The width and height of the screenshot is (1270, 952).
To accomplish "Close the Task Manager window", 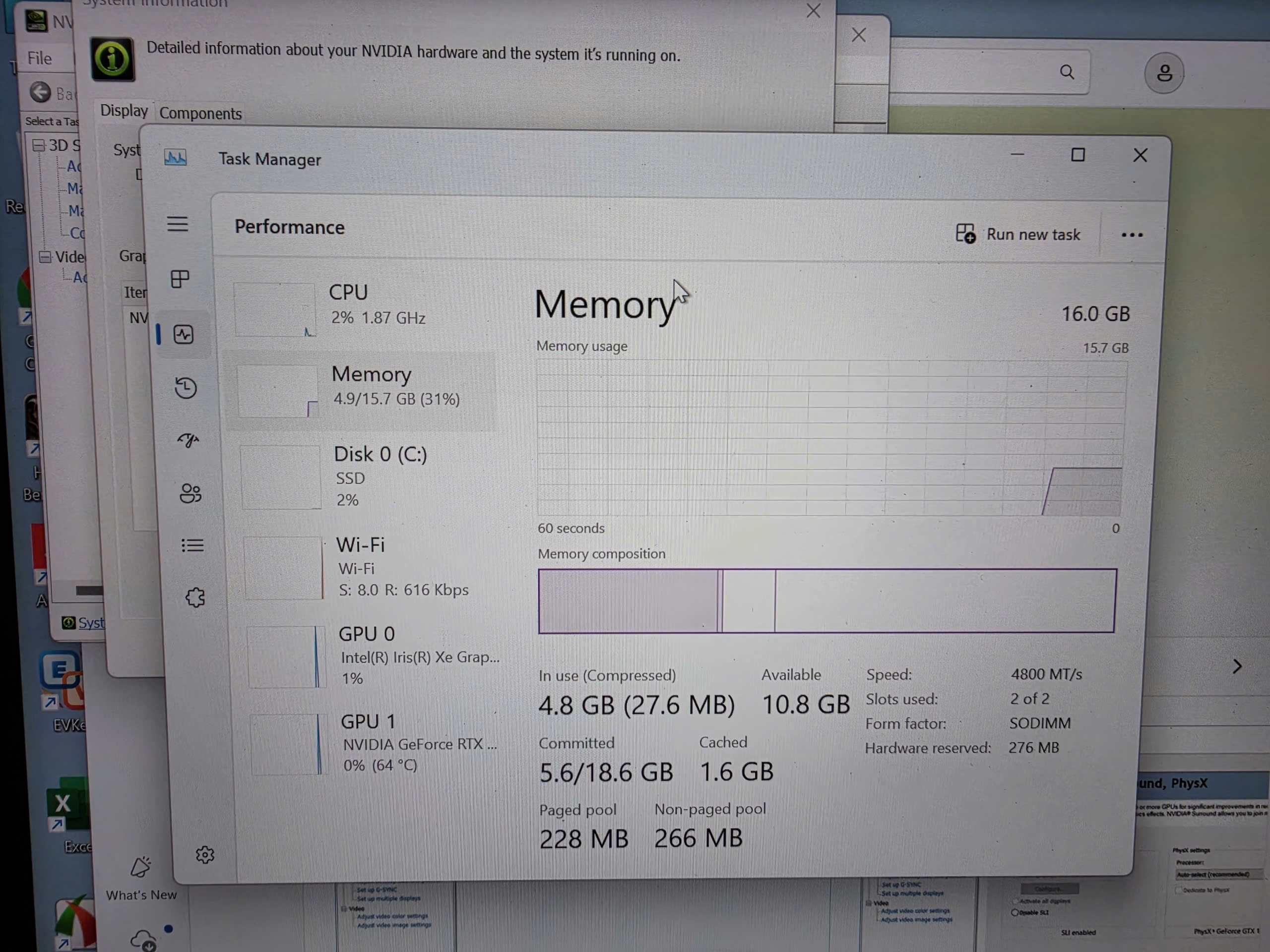I will pyautogui.click(x=1140, y=156).
